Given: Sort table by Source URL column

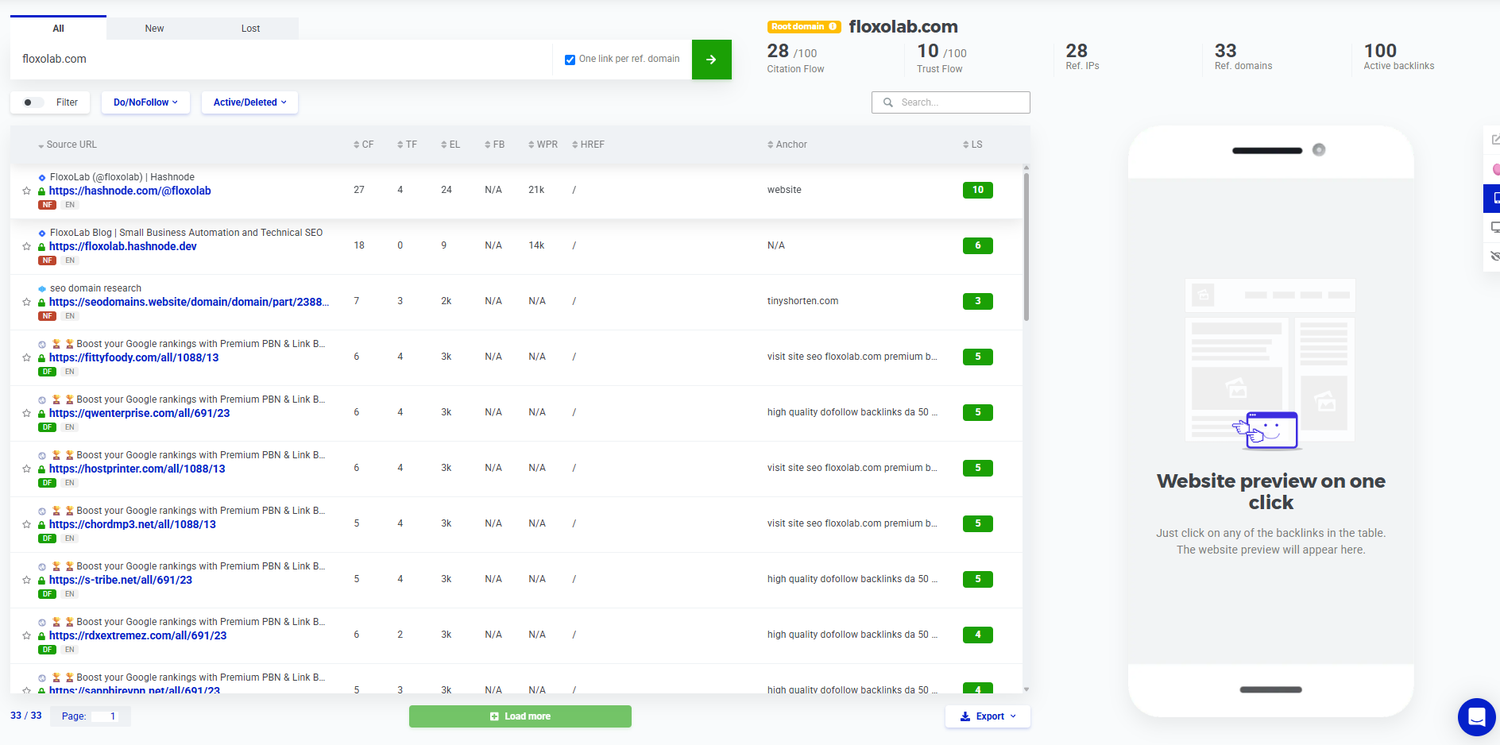Looking at the screenshot, I should (x=67, y=145).
